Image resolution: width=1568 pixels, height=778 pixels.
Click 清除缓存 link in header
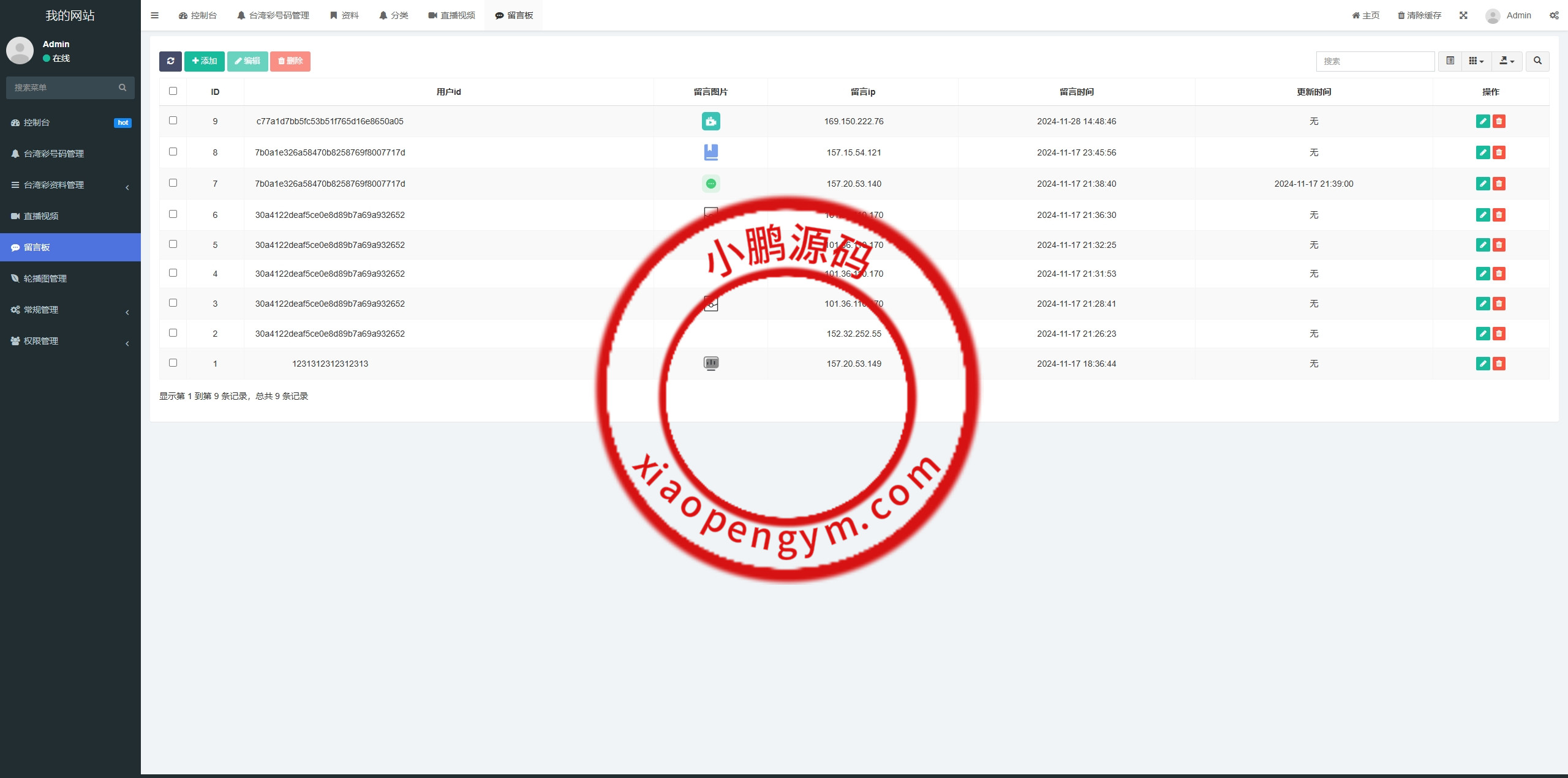click(x=1419, y=15)
